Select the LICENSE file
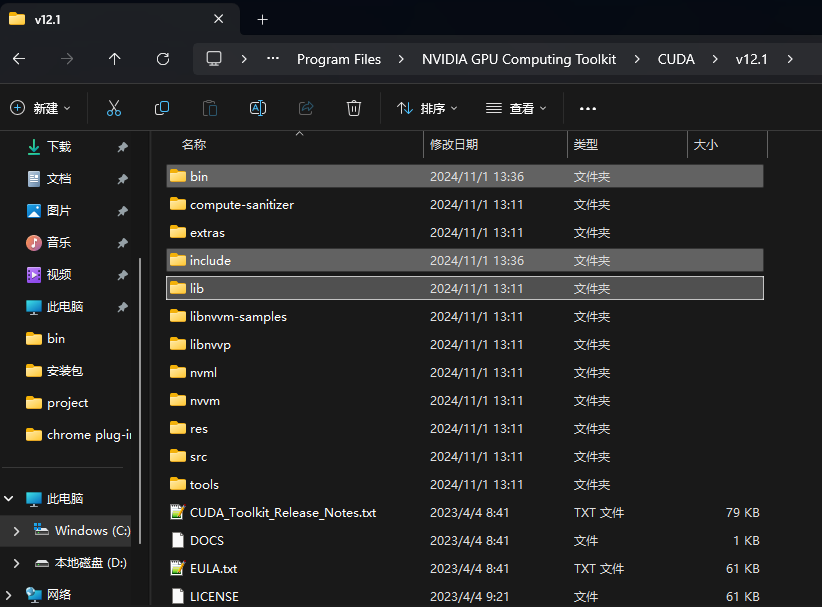The height and width of the screenshot is (607, 822). coord(465,597)
